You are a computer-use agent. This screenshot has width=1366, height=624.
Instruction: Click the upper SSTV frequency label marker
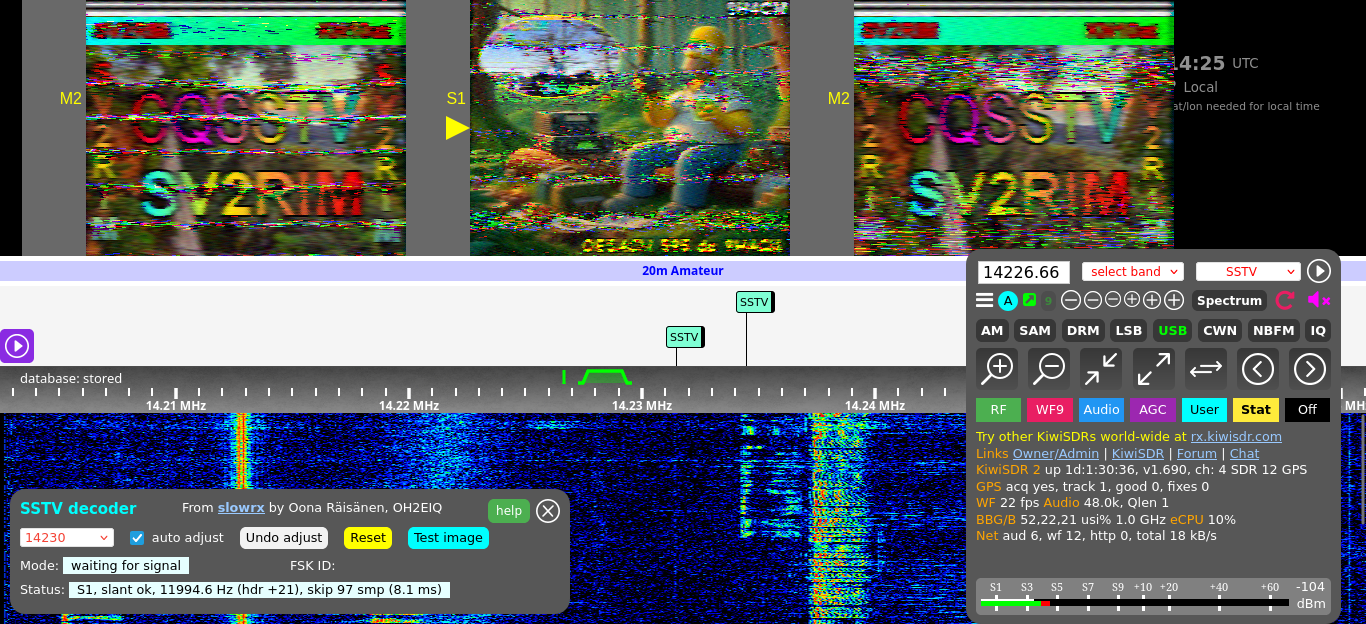coord(755,302)
